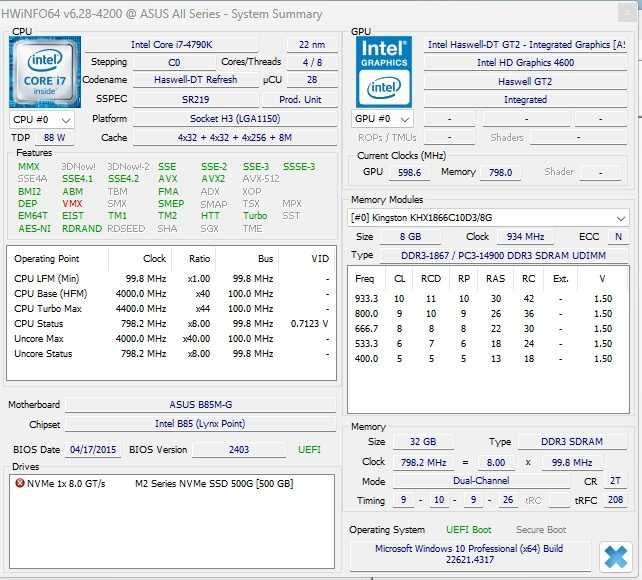Click the BIOS version 2403 field

coord(239,450)
